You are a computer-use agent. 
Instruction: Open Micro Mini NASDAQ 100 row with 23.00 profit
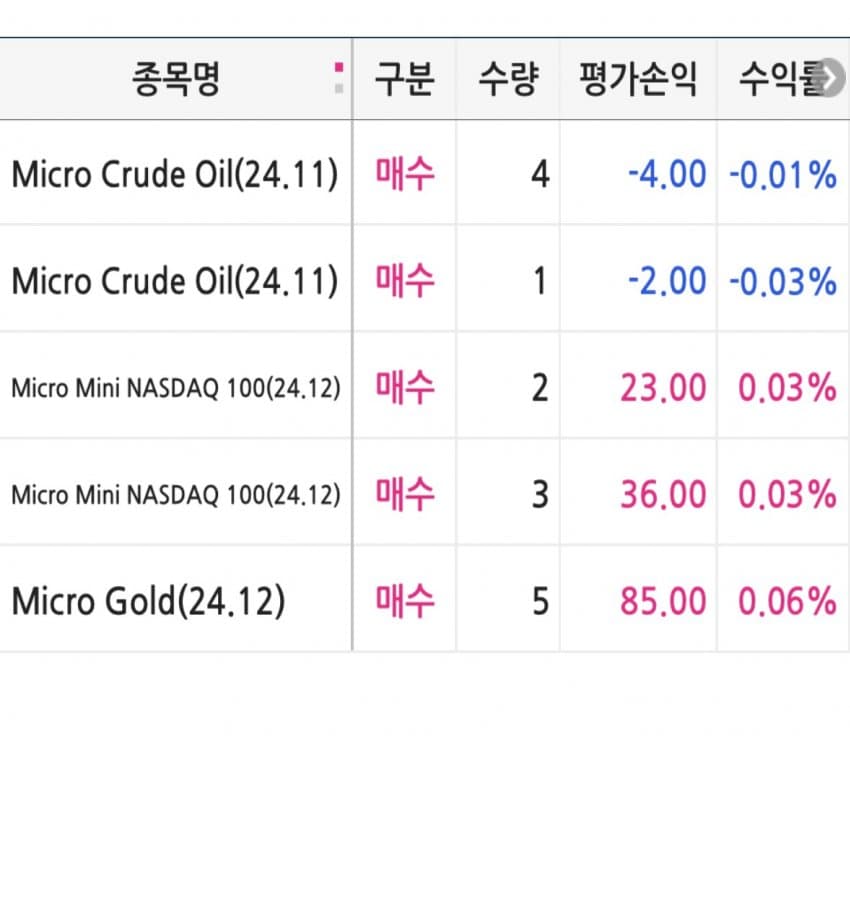coord(175,388)
